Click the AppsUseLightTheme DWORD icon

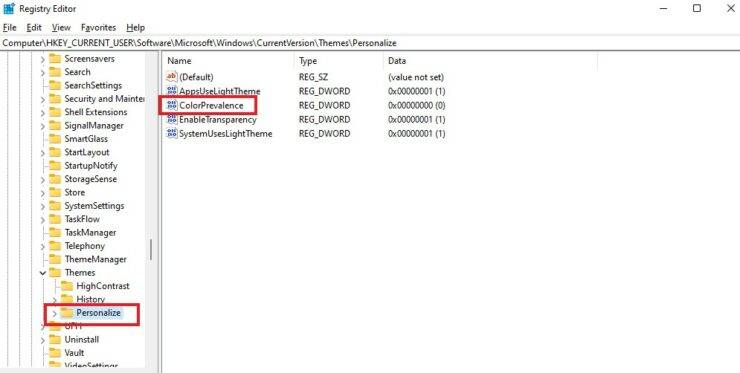coord(171,91)
